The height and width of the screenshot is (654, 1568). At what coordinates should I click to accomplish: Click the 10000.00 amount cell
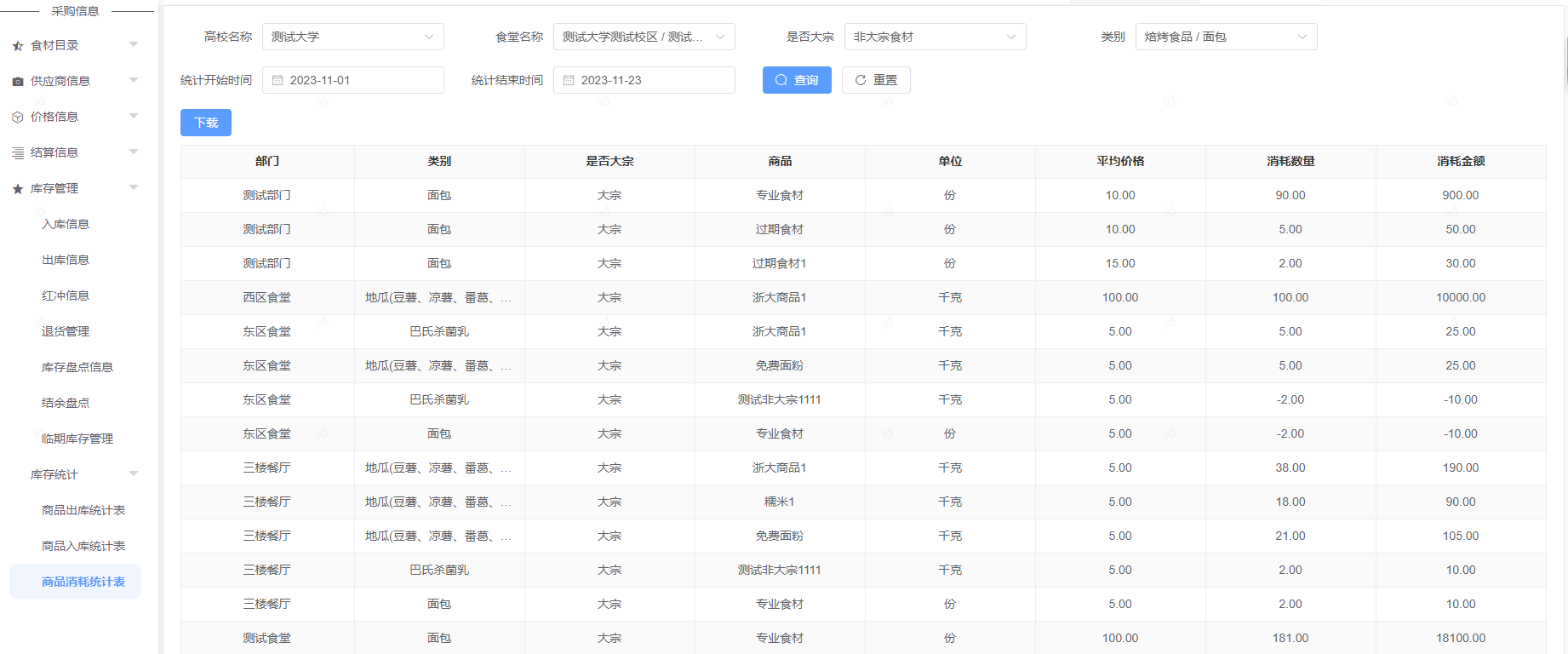(x=1461, y=297)
